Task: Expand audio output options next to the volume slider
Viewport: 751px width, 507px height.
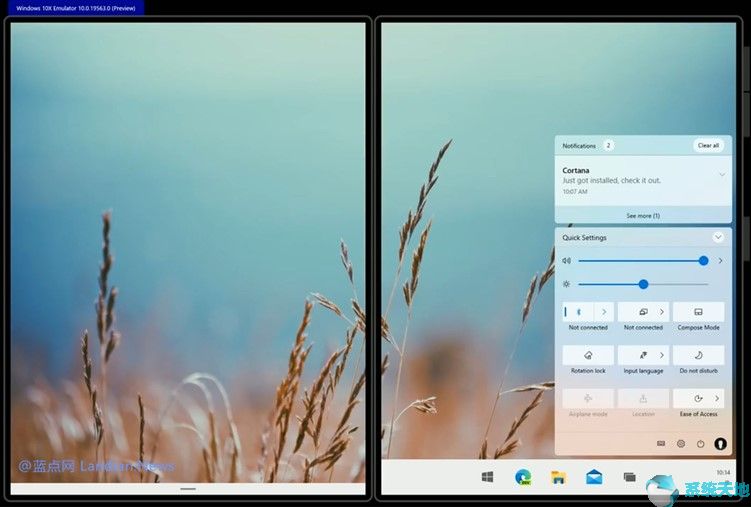Action: click(720, 260)
